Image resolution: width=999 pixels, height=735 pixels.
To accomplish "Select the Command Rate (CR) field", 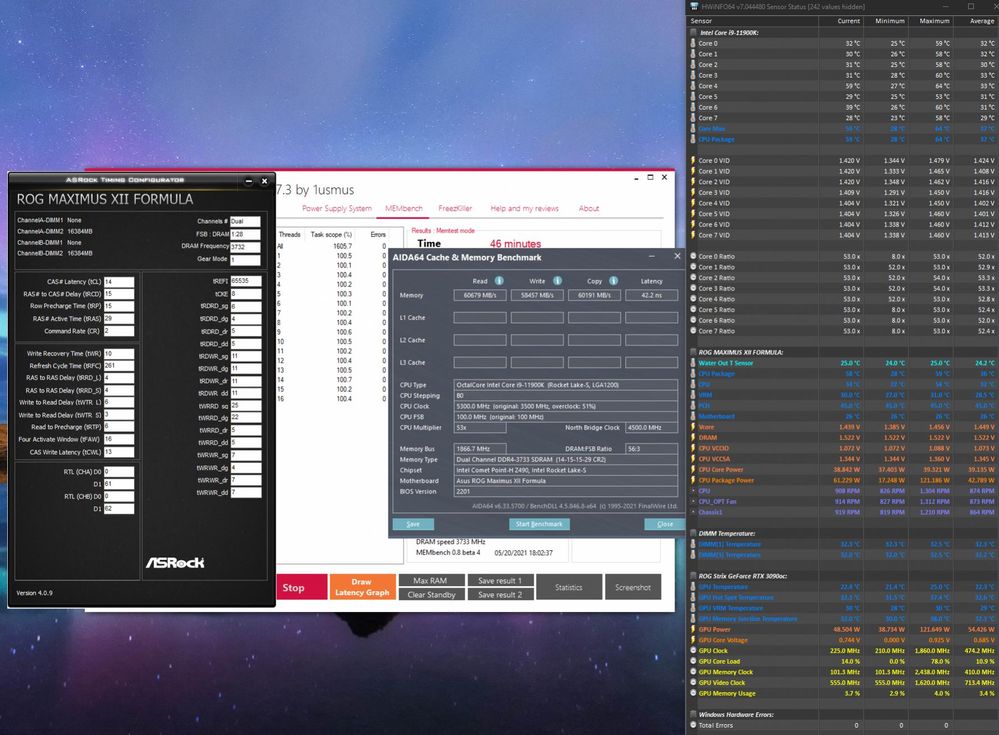I will tap(119, 331).
